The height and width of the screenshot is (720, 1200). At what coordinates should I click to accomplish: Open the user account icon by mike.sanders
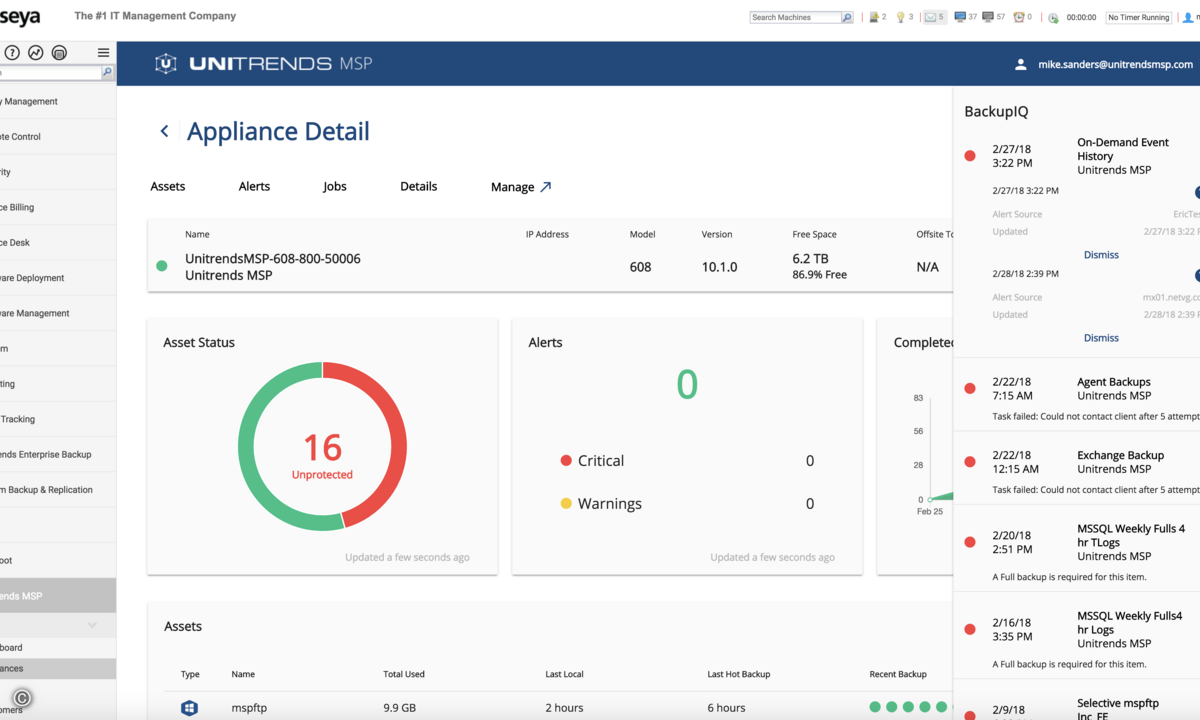[1020, 64]
